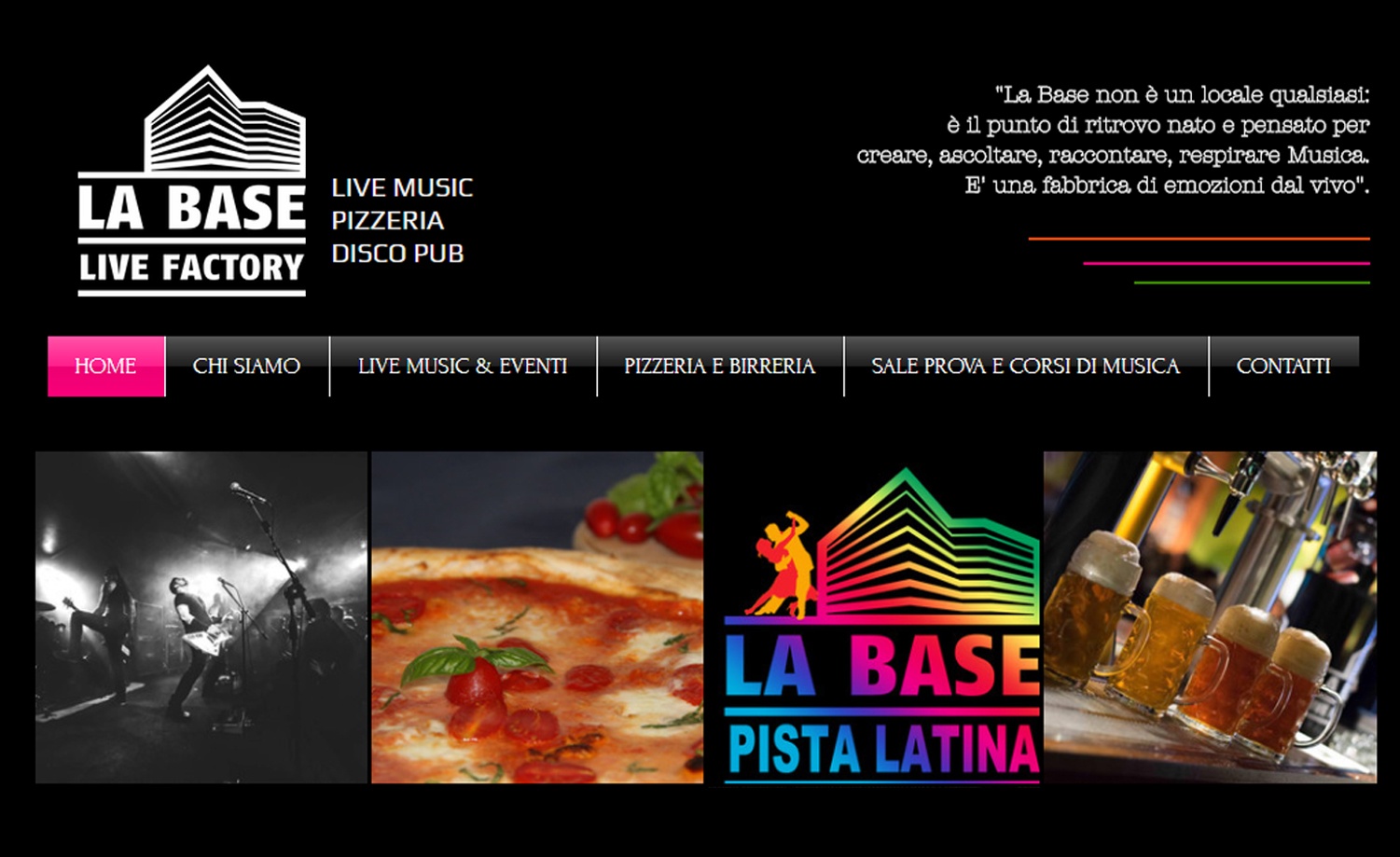This screenshot has width=1400, height=857.
Task: Click the building graphic above La Base
Action: 225,118
